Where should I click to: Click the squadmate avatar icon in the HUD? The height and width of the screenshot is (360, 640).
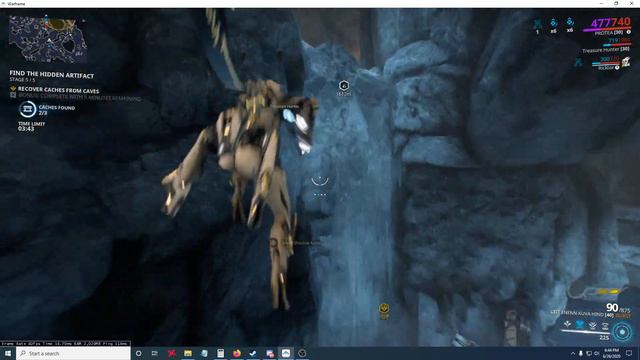(x=626, y=62)
